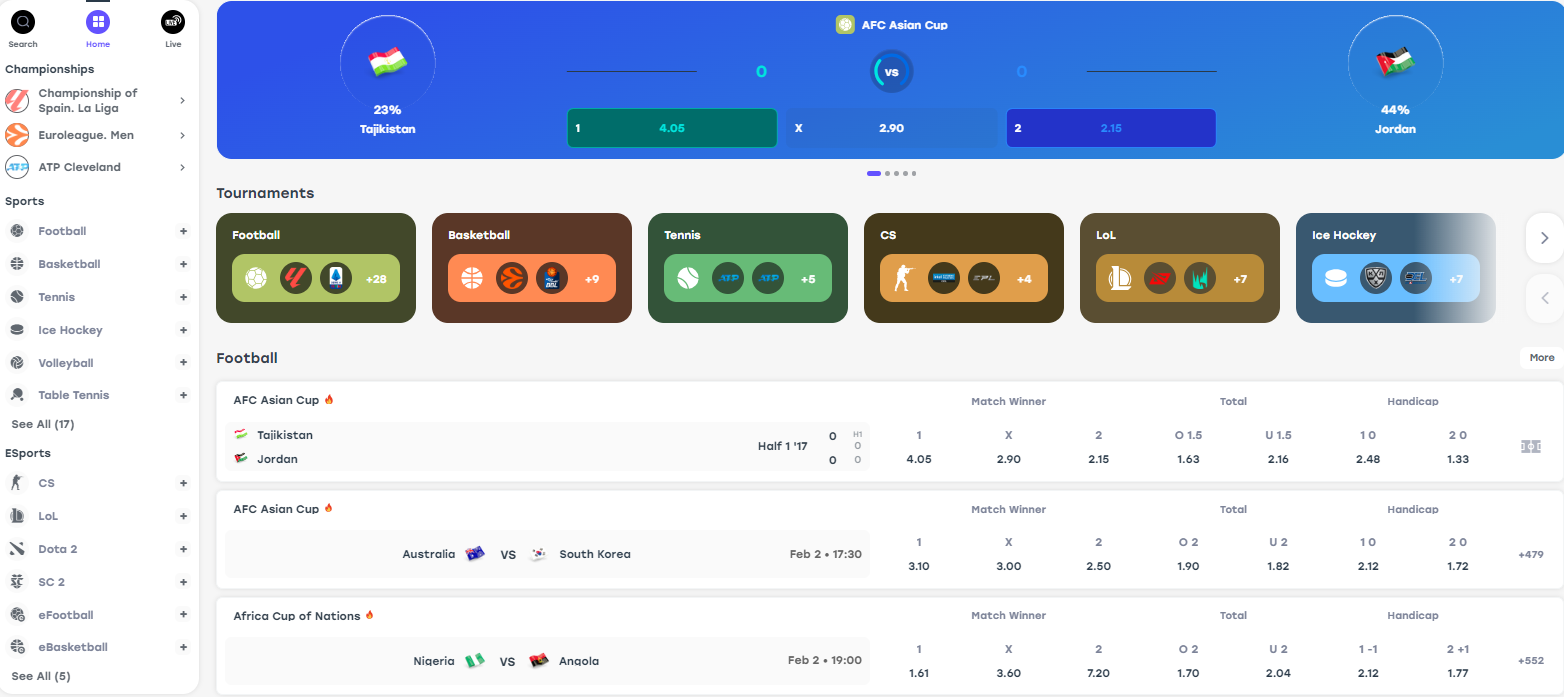Image resolution: width=1564 pixels, height=697 pixels.
Task: Expand the Football sport in sidebar
Action: pos(183,231)
